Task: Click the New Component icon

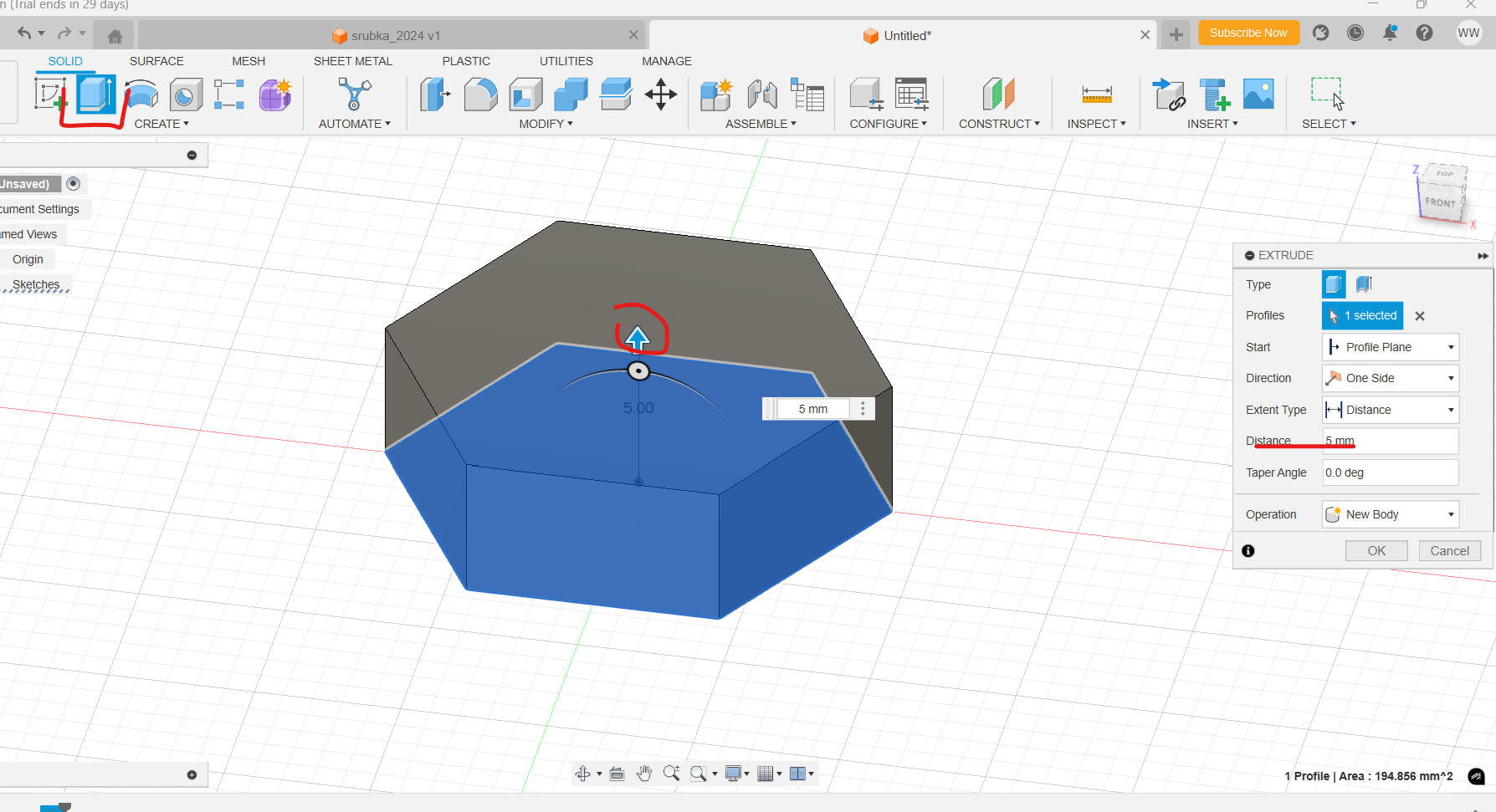Action: click(716, 94)
